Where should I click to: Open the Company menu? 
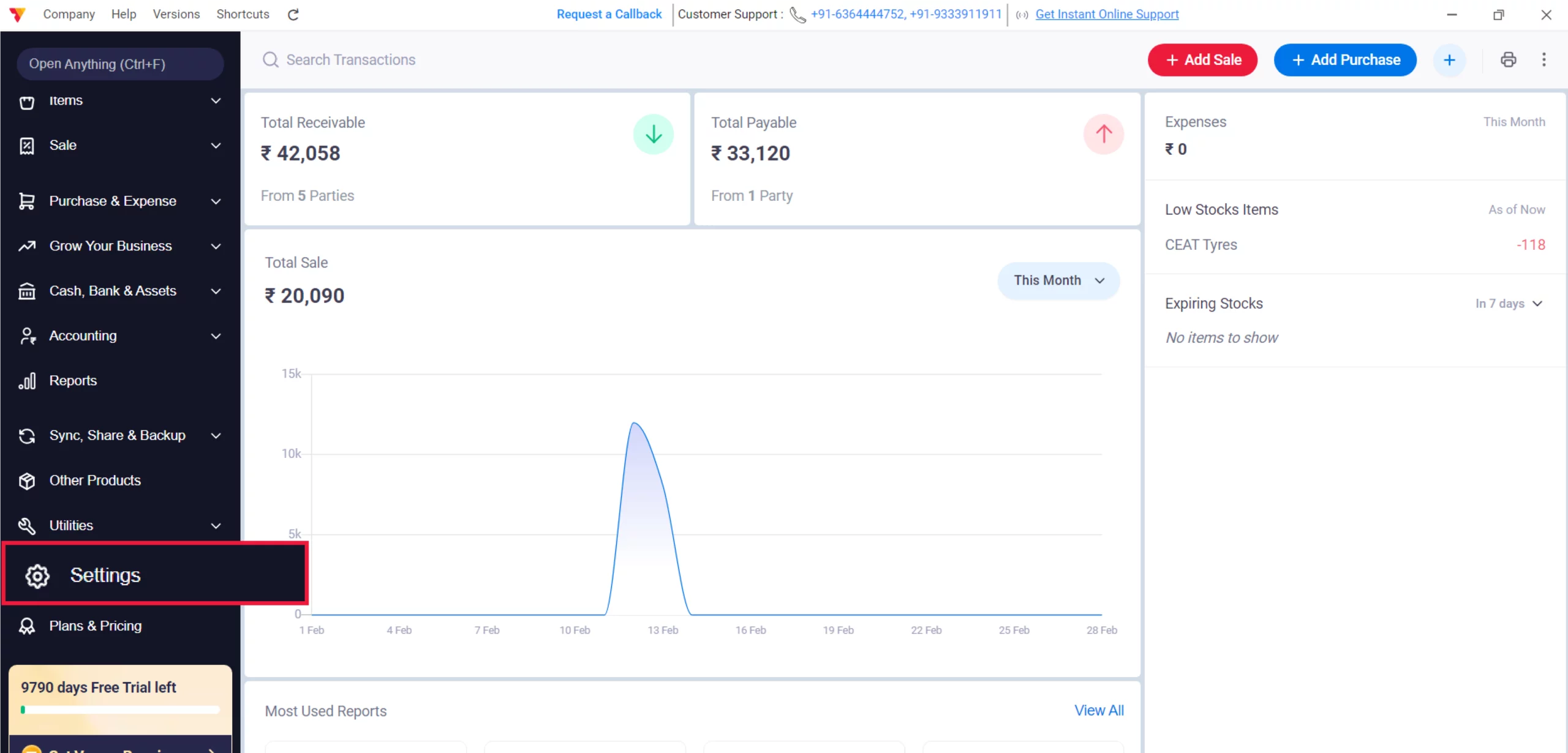click(x=69, y=14)
